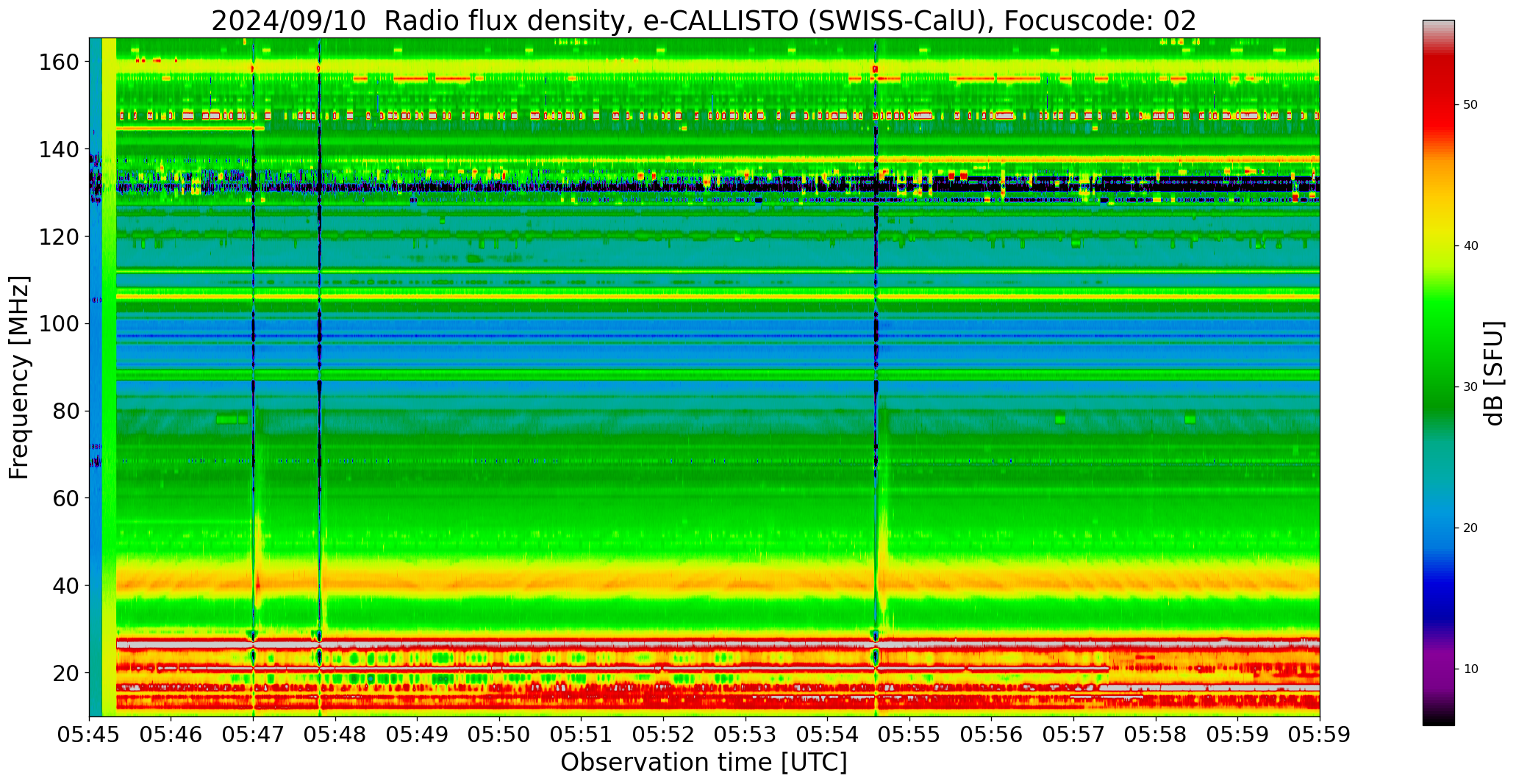This screenshot has width=1516, height=784.
Task: Click the 100 frequency tick label
Action: click(x=59, y=324)
